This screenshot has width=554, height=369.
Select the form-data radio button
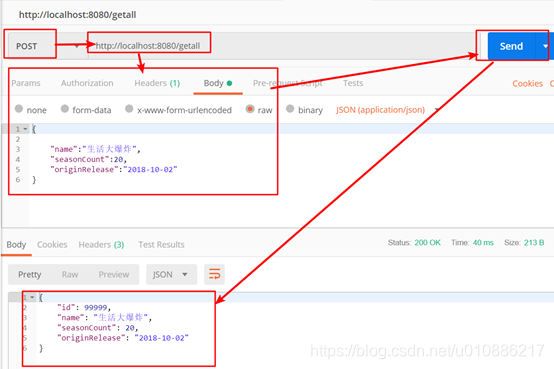tap(65, 109)
